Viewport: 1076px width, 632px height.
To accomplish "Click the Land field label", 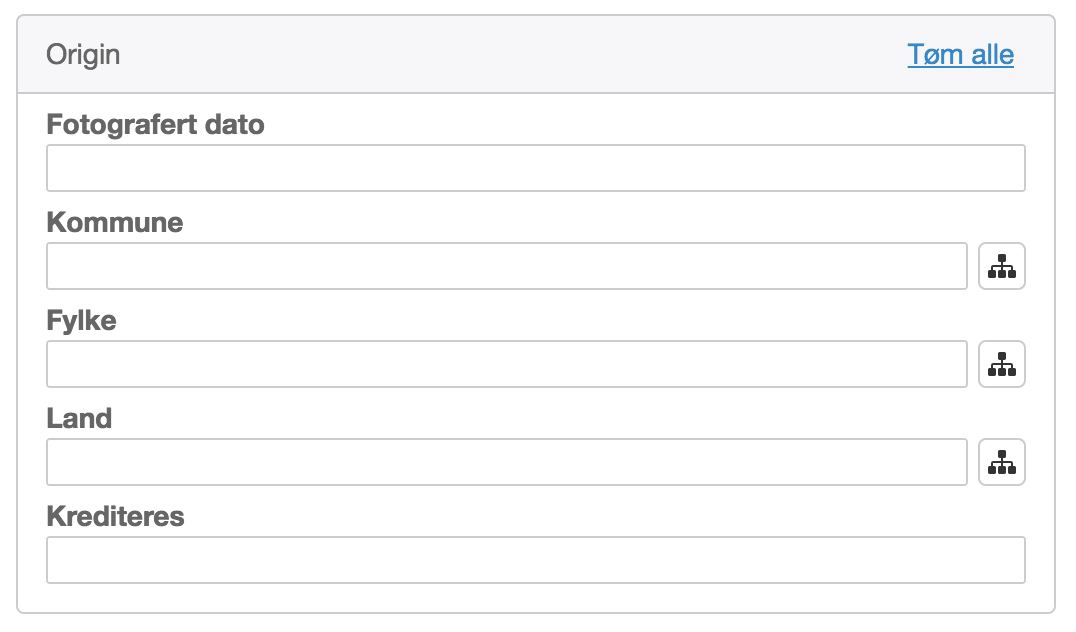I will [x=79, y=418].
